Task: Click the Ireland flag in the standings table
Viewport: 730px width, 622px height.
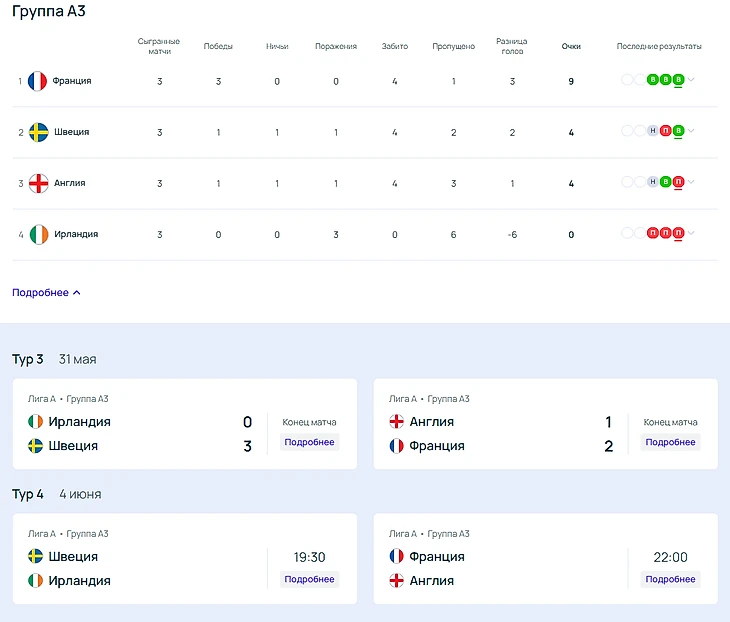Action: pyautogui.click(x=38, y=234)
